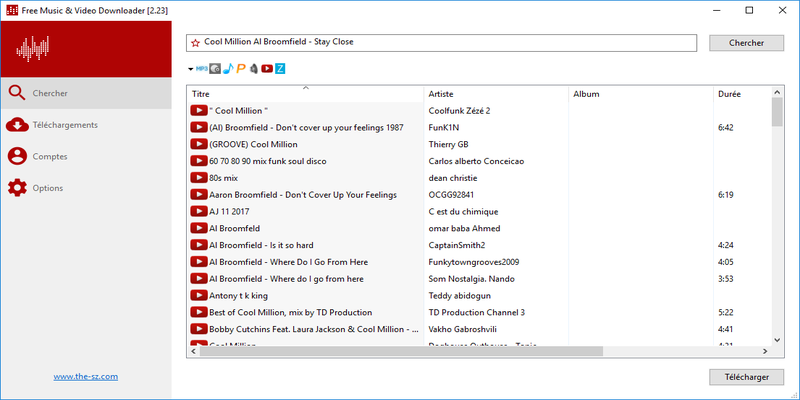Click YouTube icon of Don't cover up your feelings 1987

coord(198,128)
